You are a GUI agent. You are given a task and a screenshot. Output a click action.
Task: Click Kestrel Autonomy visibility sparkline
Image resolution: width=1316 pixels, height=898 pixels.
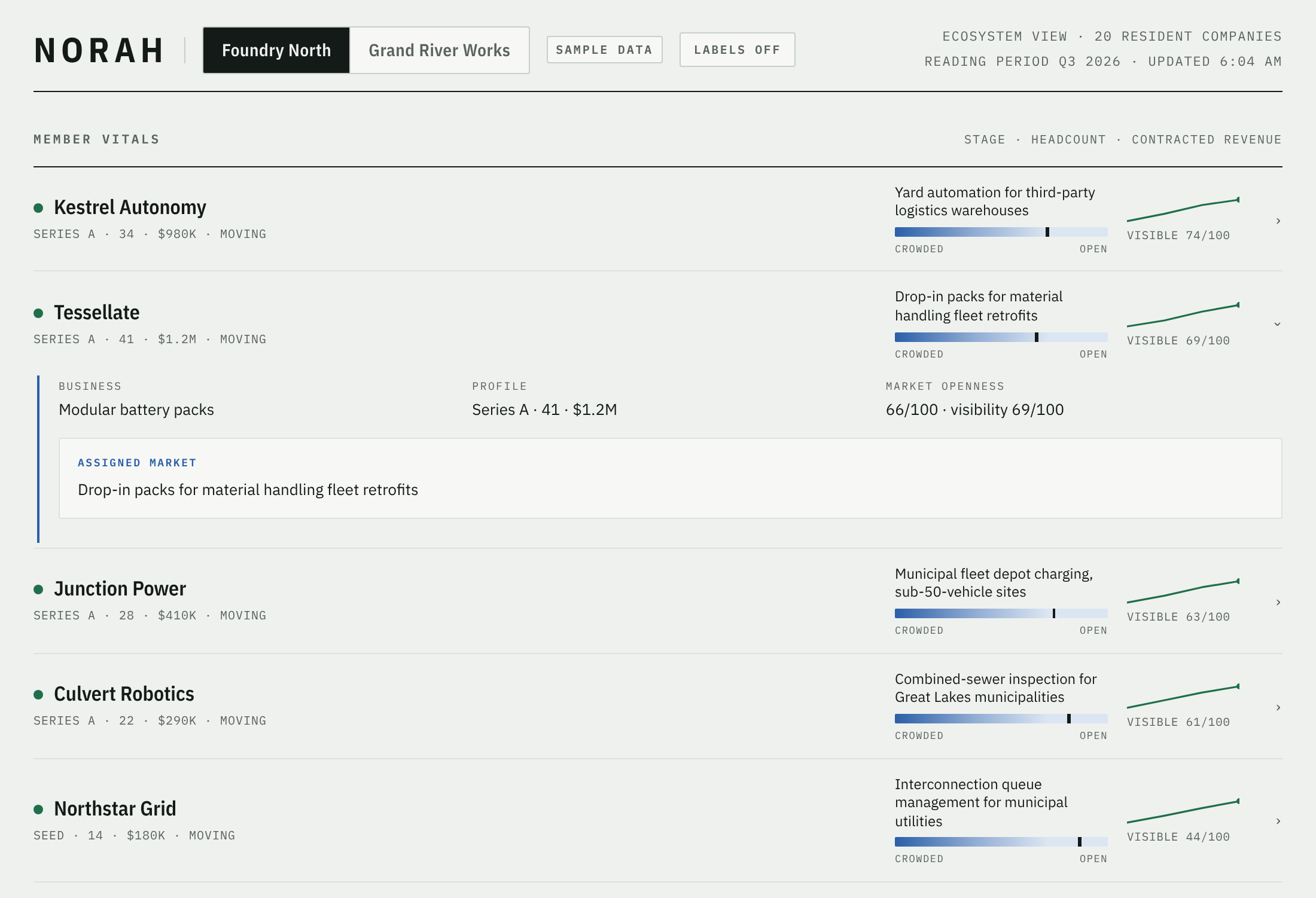(1183, 210)
